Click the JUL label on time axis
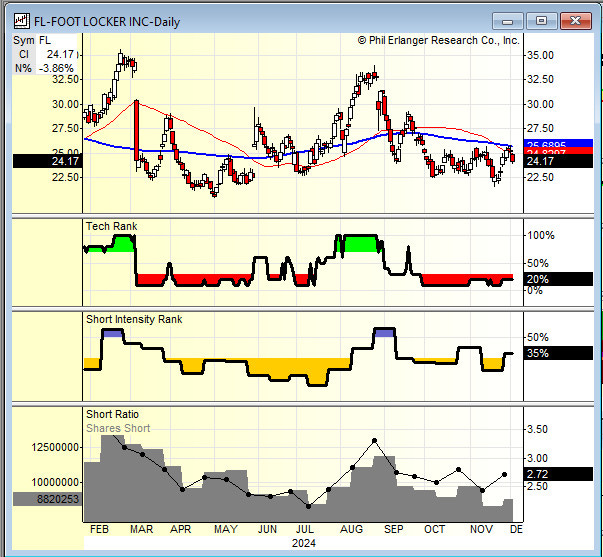 click(305, 529)
